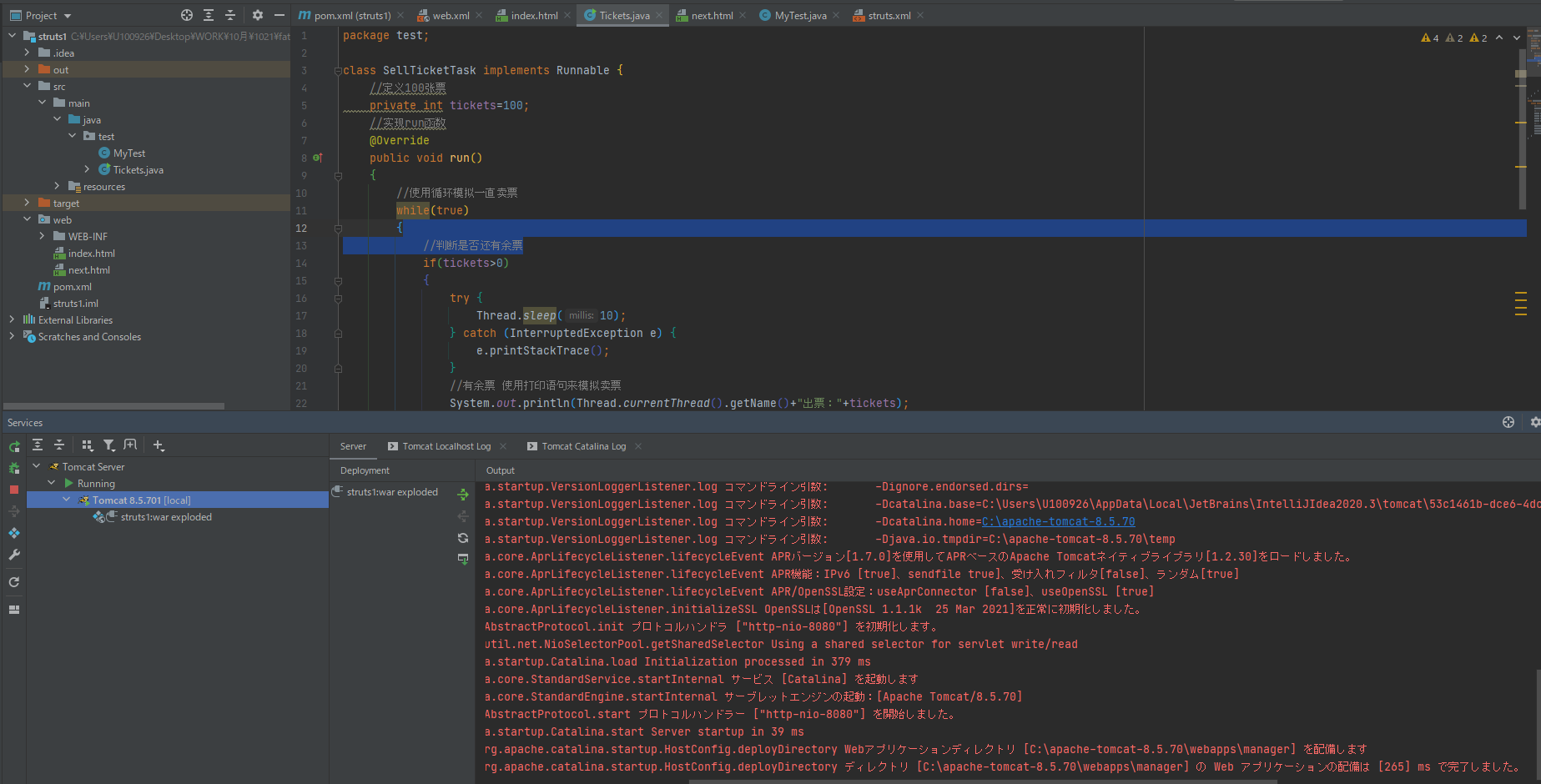Open the filter menu in Services toolbar
The image size is (1541, 784).
point(109,445)
